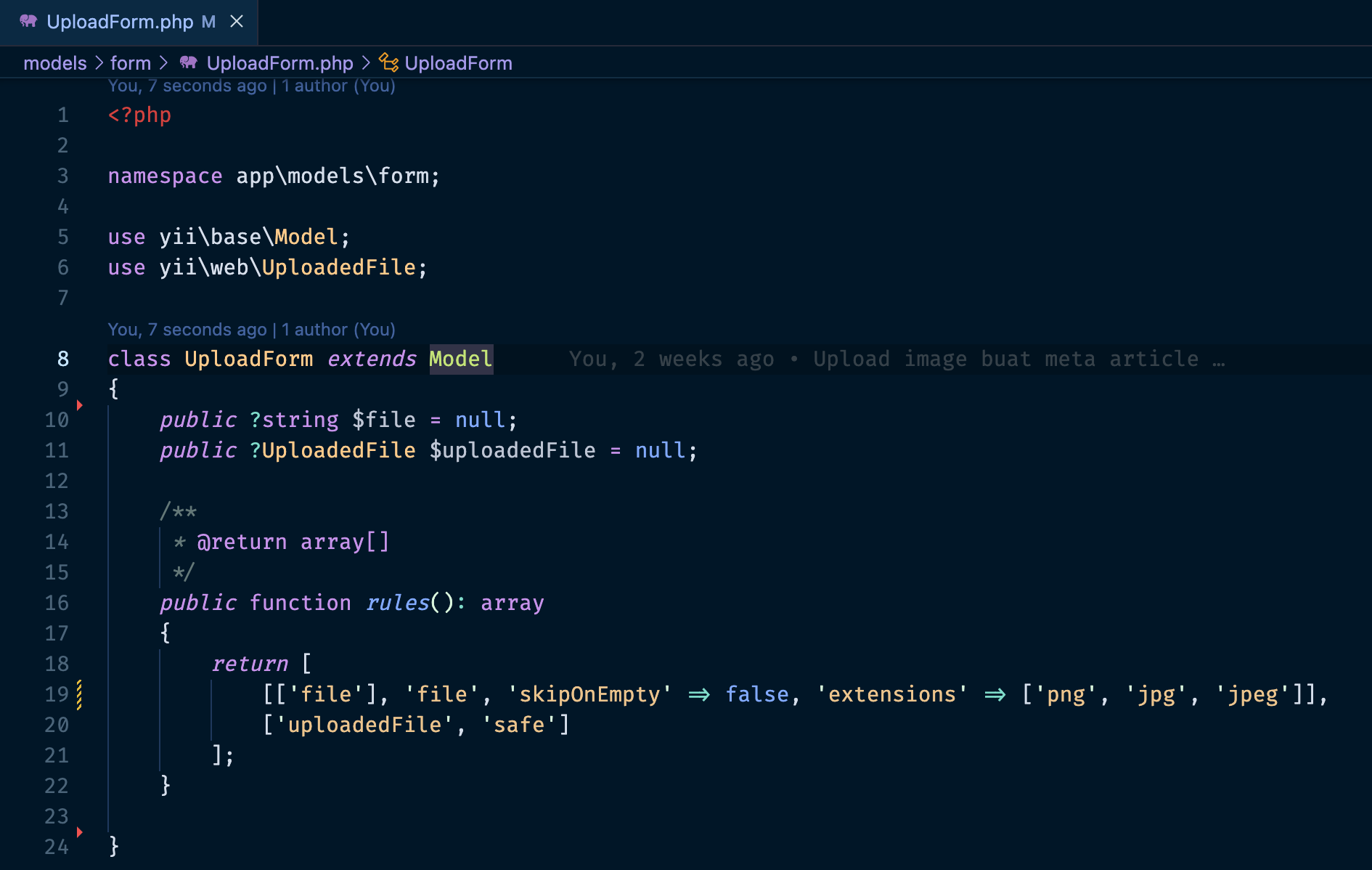The height and width of the screenshot is (870, 1372).
Task: Click 'png' string on line 19
Action: (1066, 694)
